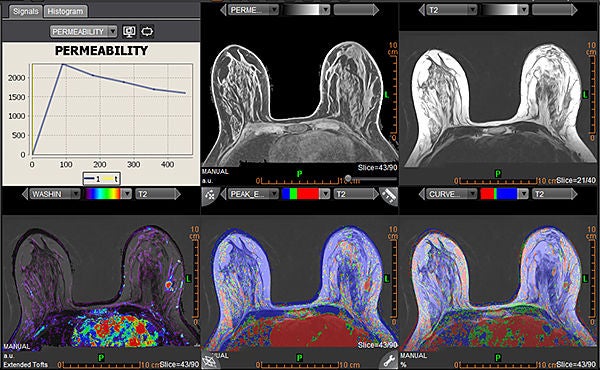Screen dimensions: 600x370
Task: Click the slice slider knob under PERMEABILITY image
Action: tap(348, 178)
